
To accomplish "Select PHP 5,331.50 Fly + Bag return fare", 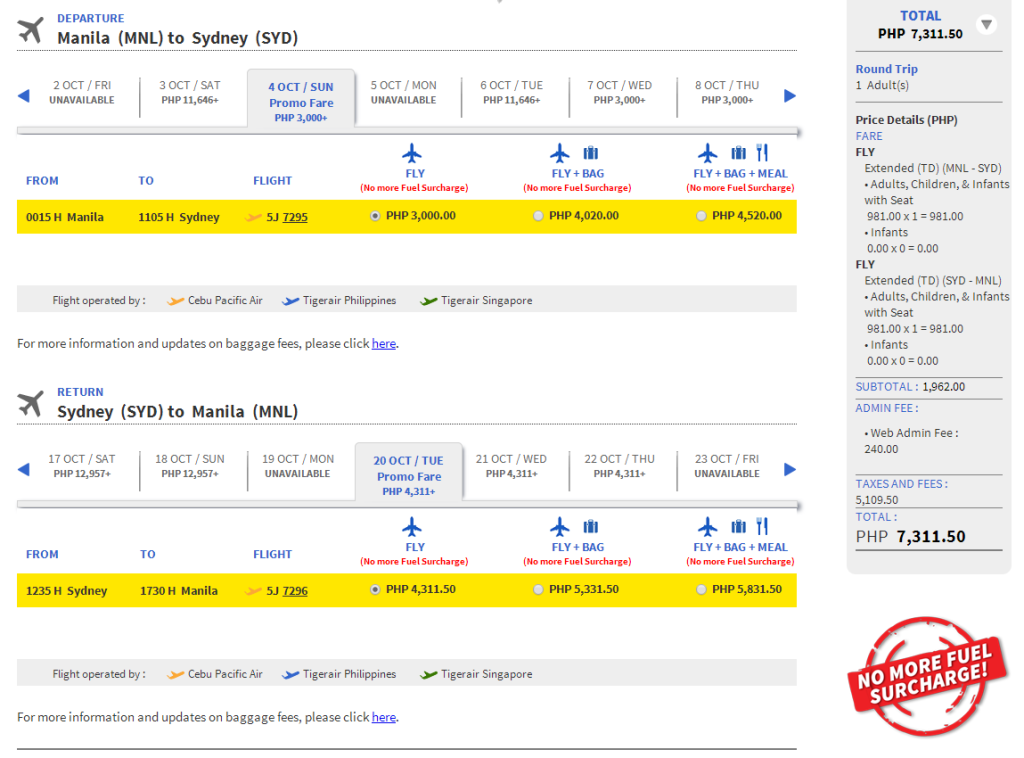I will [x=538, y=590].
